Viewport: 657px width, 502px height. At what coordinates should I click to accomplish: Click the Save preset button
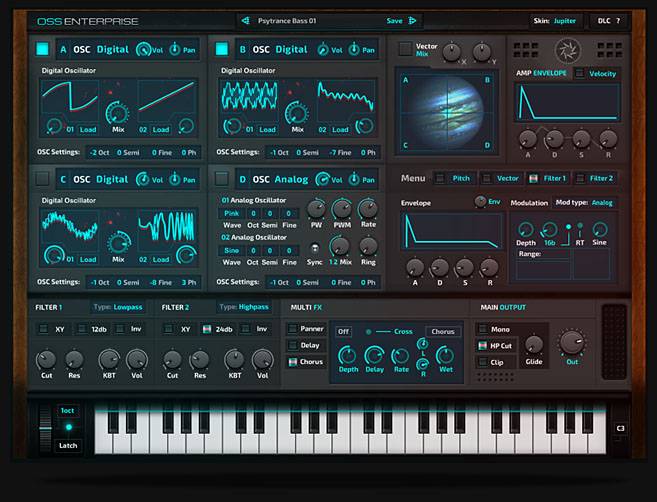[x=394, y=20]
